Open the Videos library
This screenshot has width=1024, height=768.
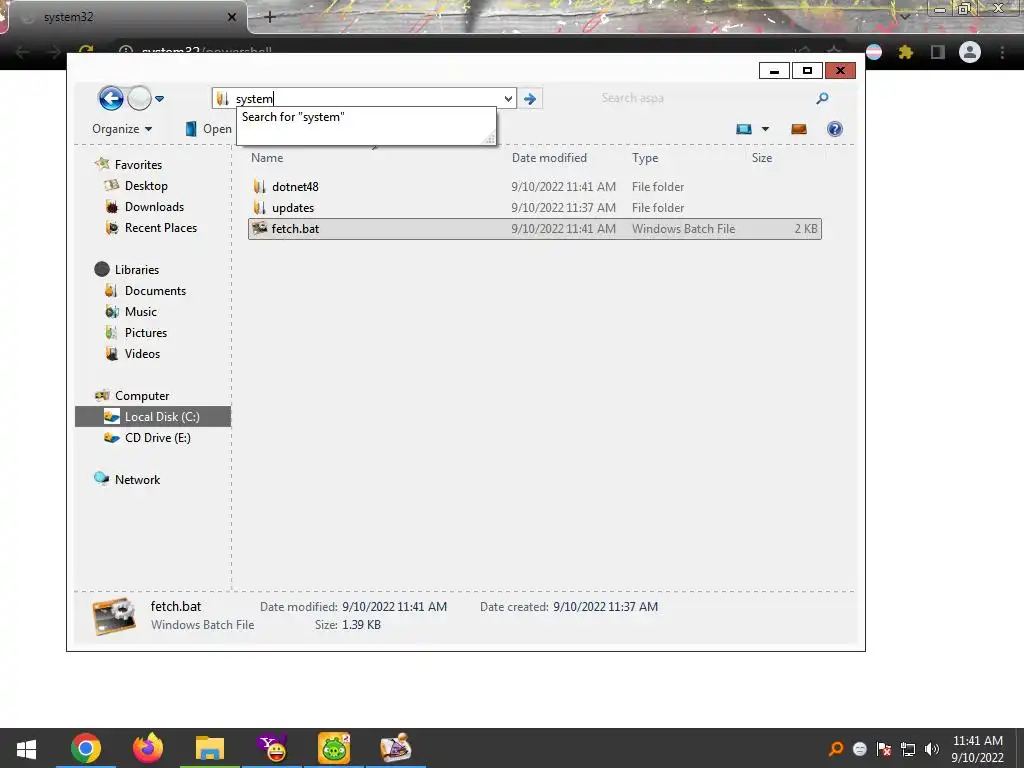142,353
